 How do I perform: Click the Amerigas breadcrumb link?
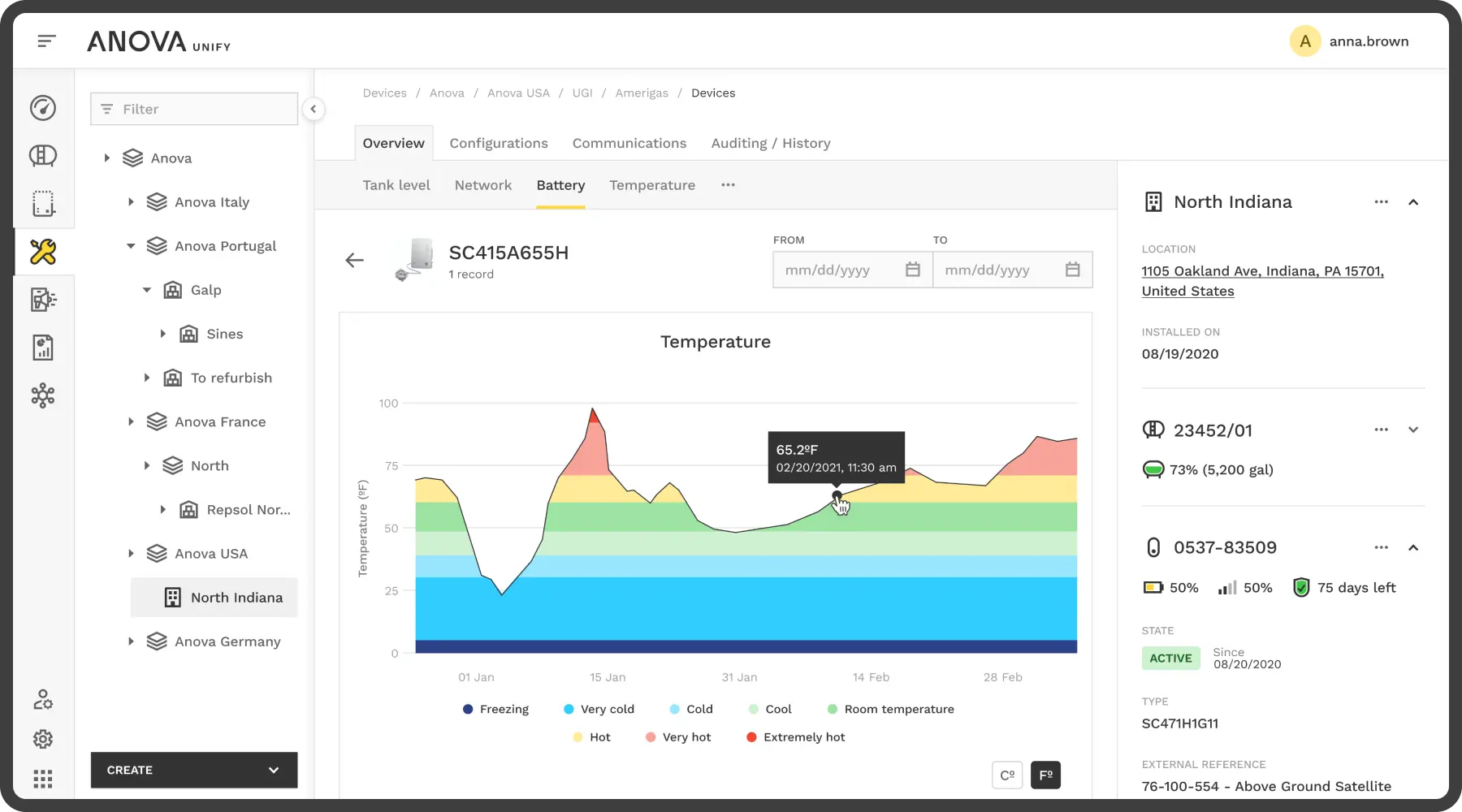[x=642, y=93]
